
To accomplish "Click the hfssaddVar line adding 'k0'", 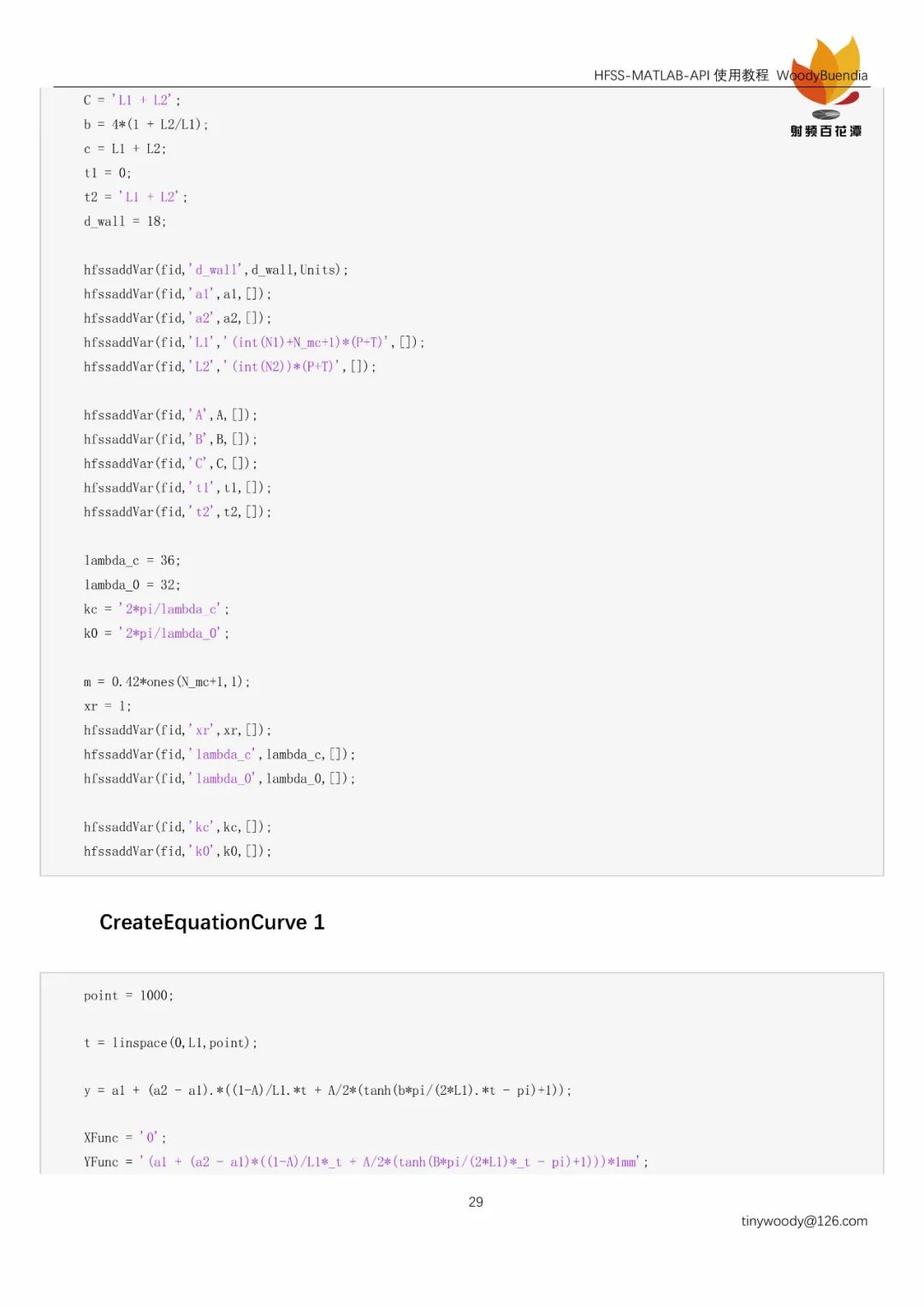I will point(177,851).
